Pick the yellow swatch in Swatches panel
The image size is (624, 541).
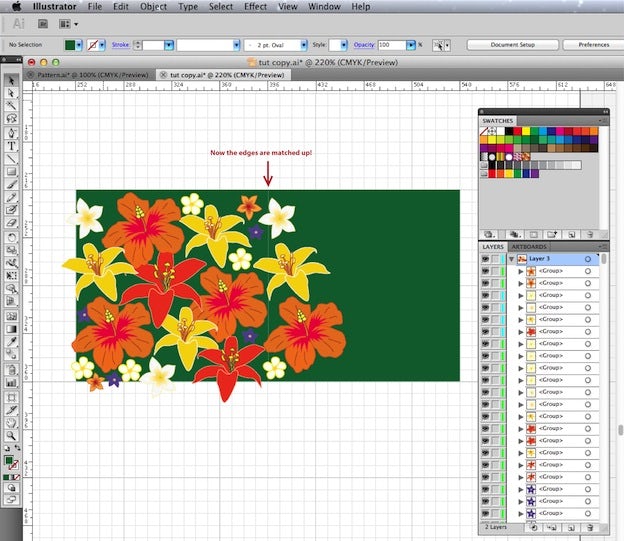pos(526,131)
